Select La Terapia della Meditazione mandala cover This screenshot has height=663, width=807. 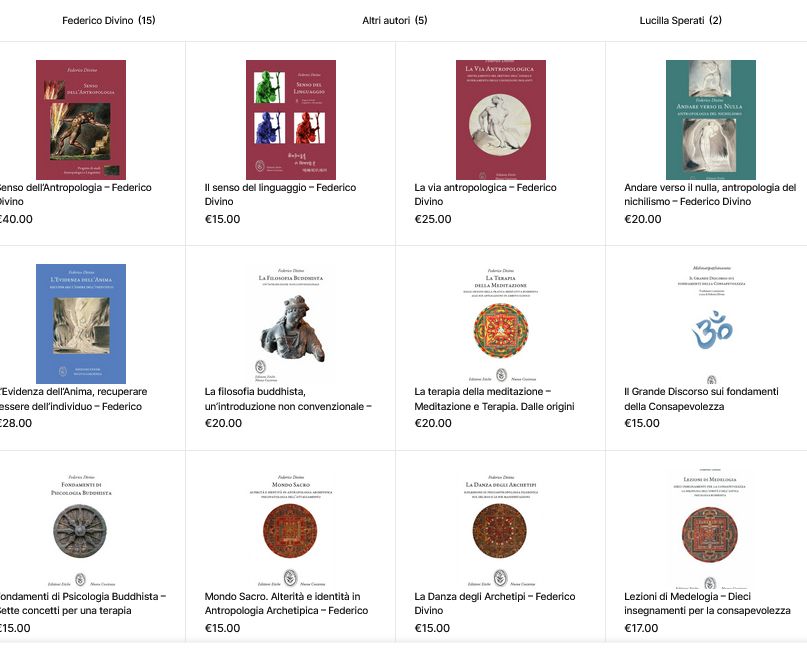click(x=501, y=324)
